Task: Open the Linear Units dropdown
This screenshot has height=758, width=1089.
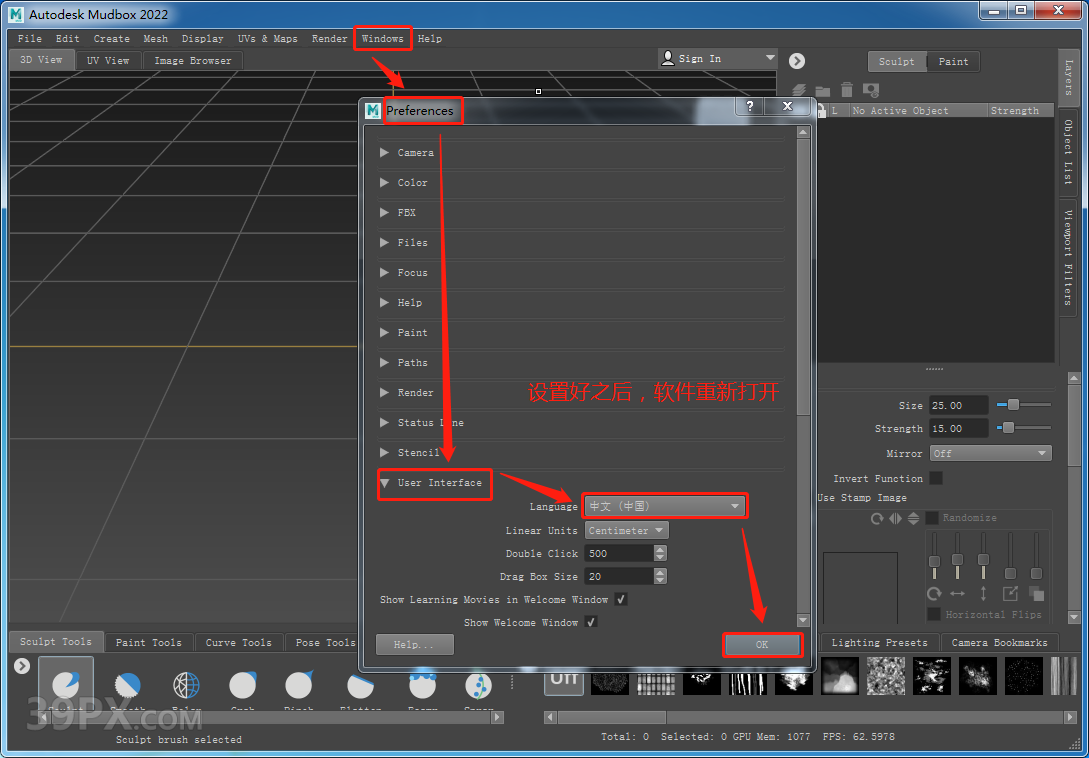Action: tap(626, 531)
